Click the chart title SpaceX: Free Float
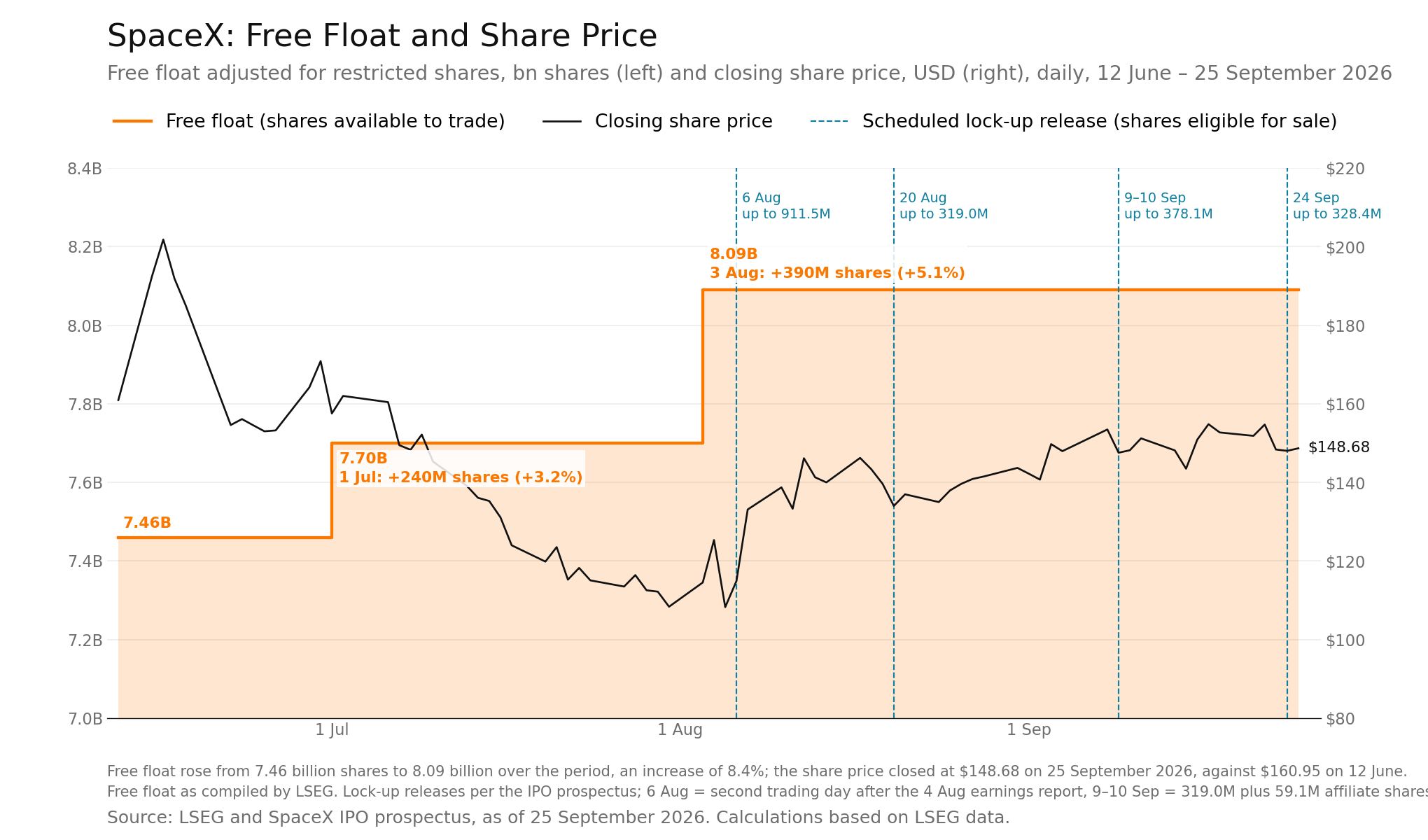 click(x=382, y=36)
